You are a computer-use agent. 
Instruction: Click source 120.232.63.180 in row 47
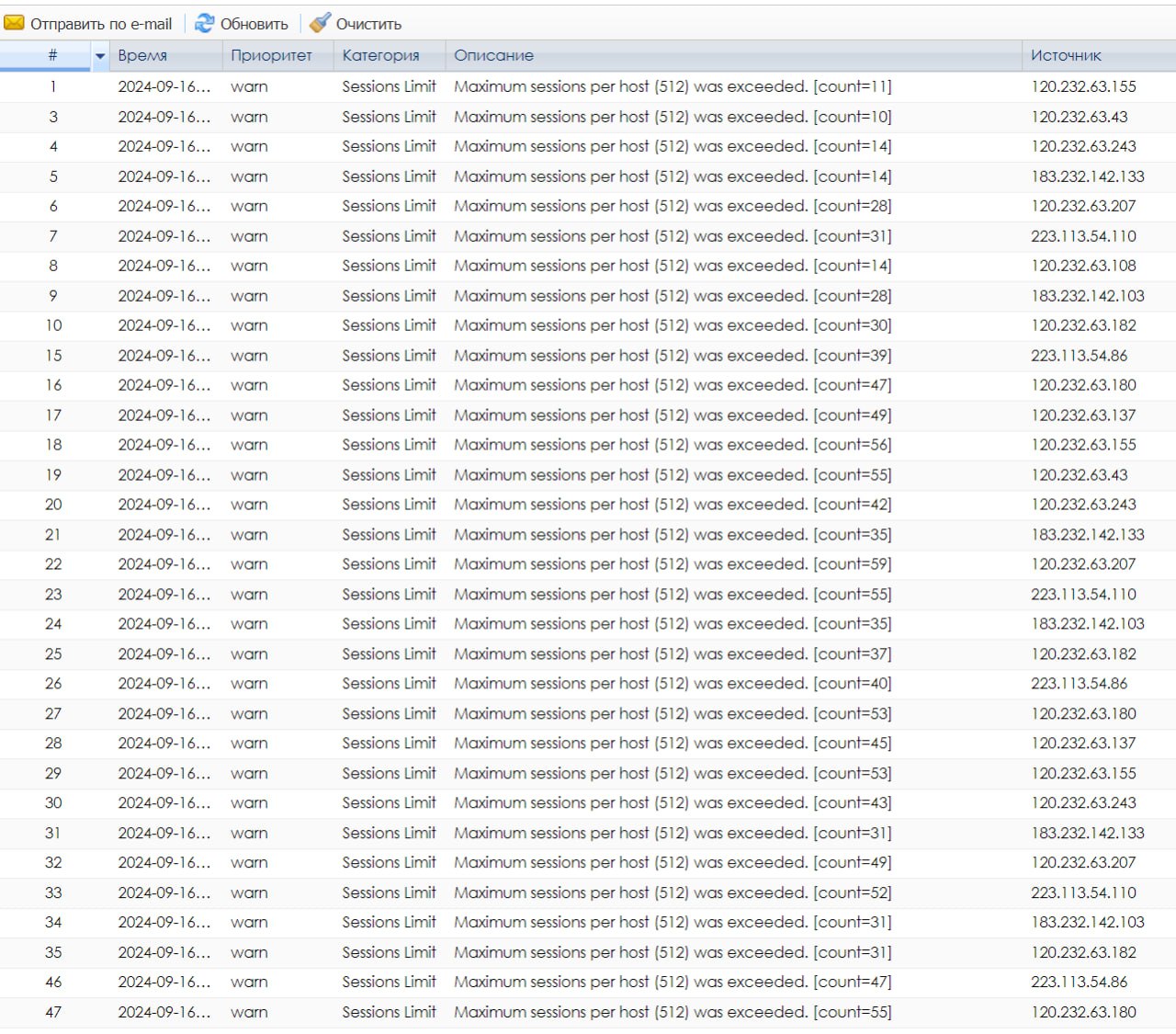pyautogui.click(x=1083, y=1013)
